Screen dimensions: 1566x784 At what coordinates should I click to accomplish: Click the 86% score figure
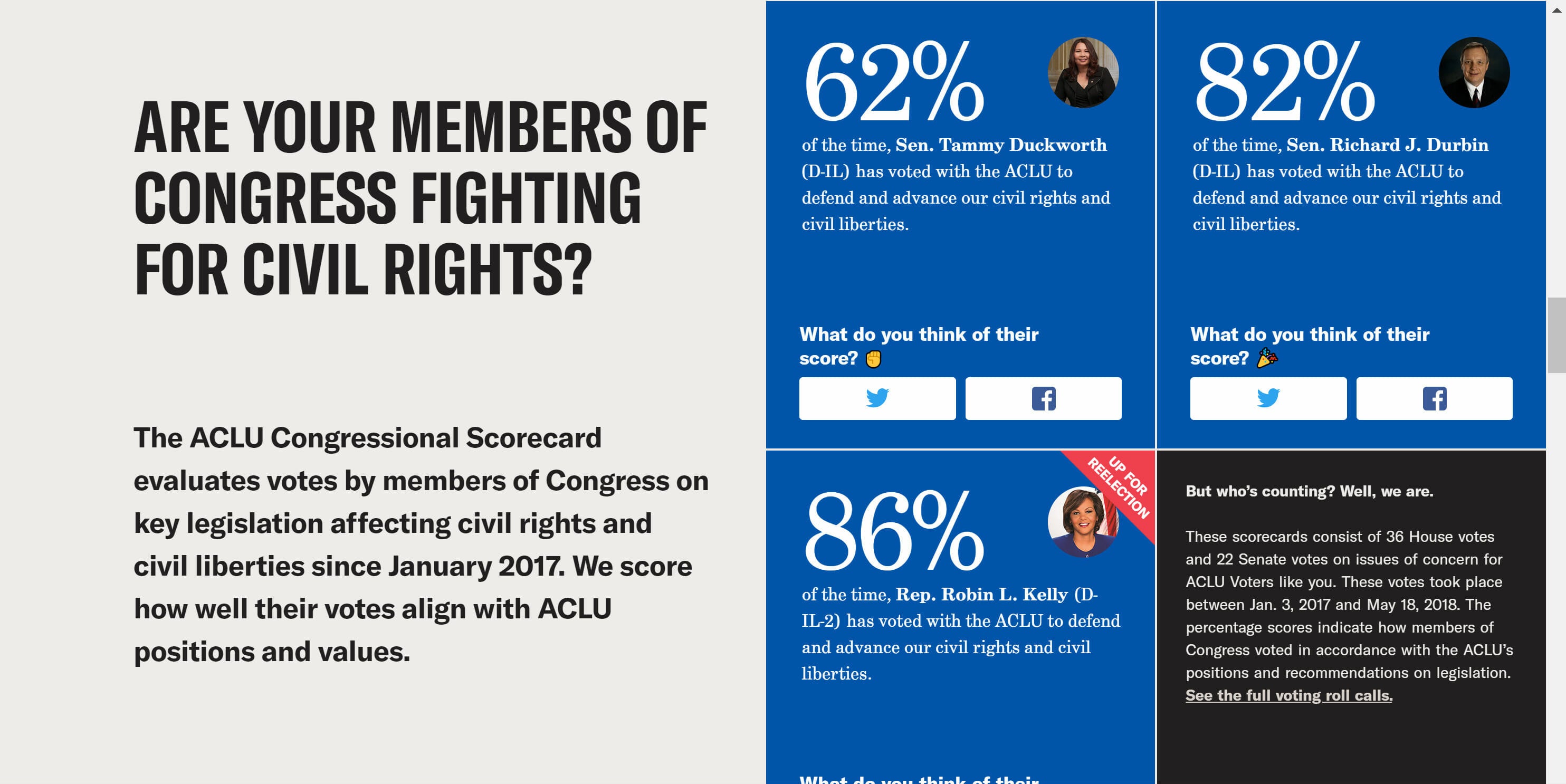tap(894, 530)
